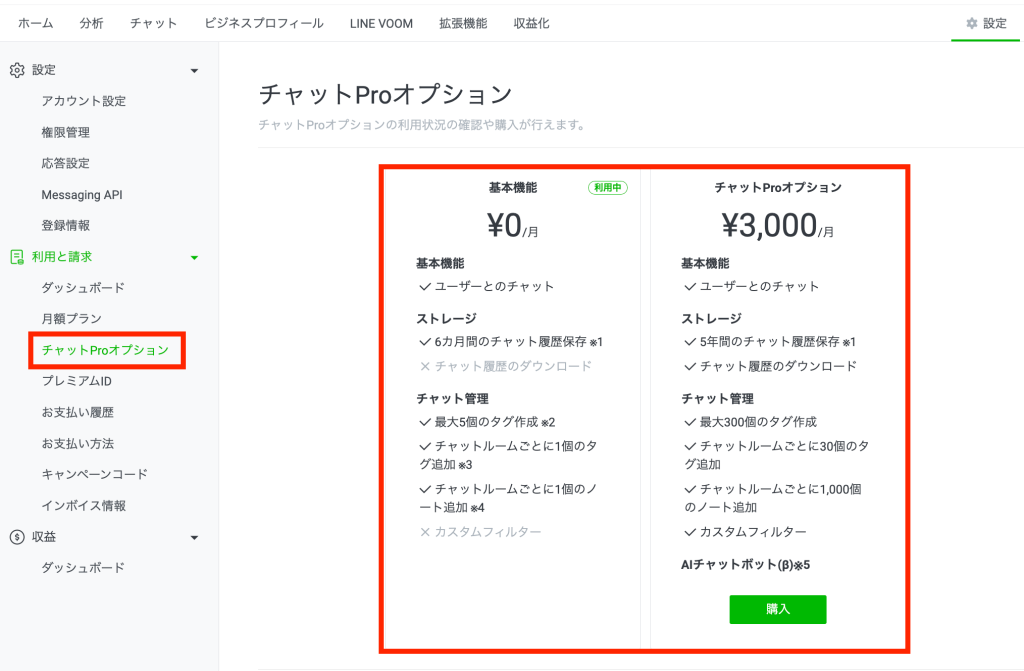The height and width of the screenshot is (671, 1024).
Task: Open the LINE VOOM section
Action: 380,22
